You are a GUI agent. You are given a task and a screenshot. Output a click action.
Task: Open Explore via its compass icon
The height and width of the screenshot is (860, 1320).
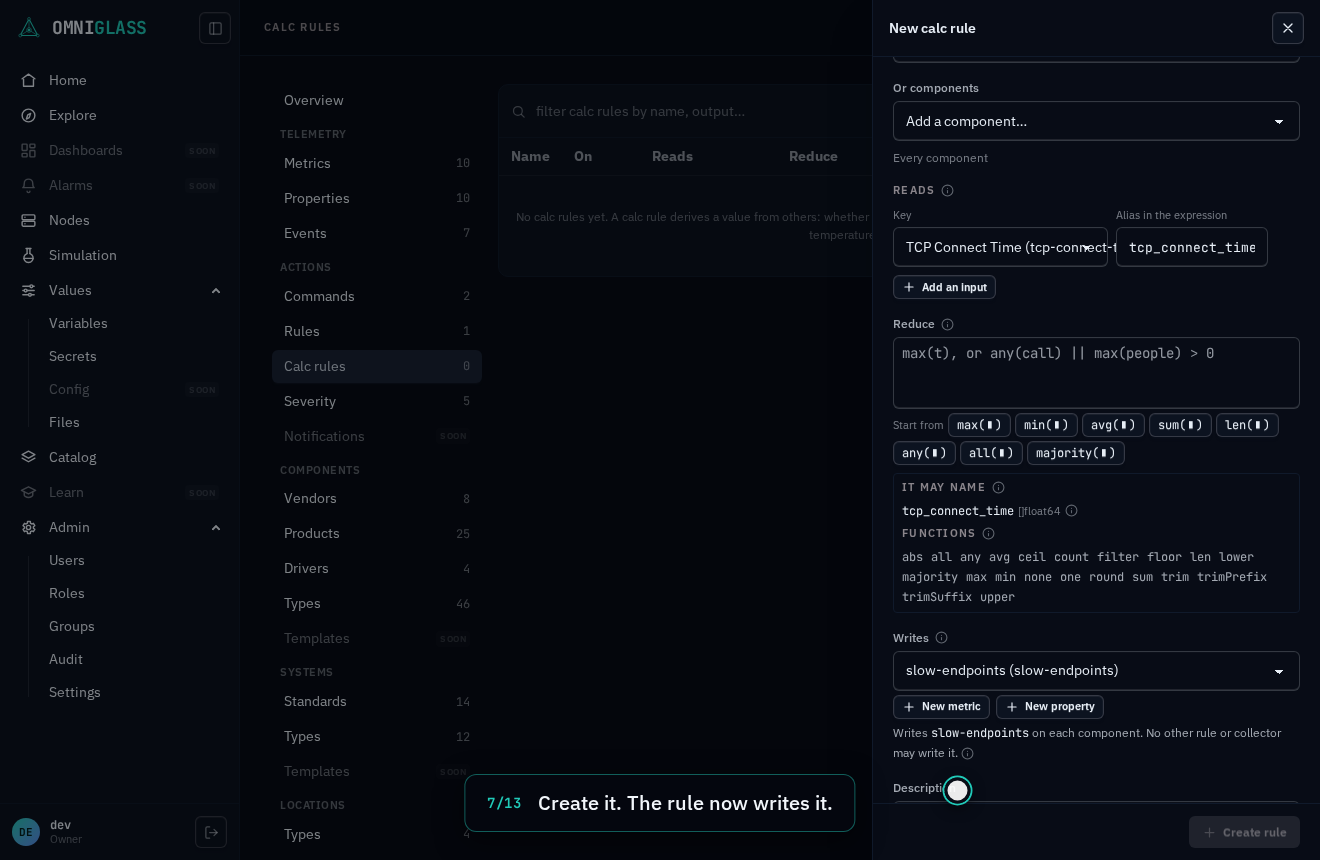29,115
